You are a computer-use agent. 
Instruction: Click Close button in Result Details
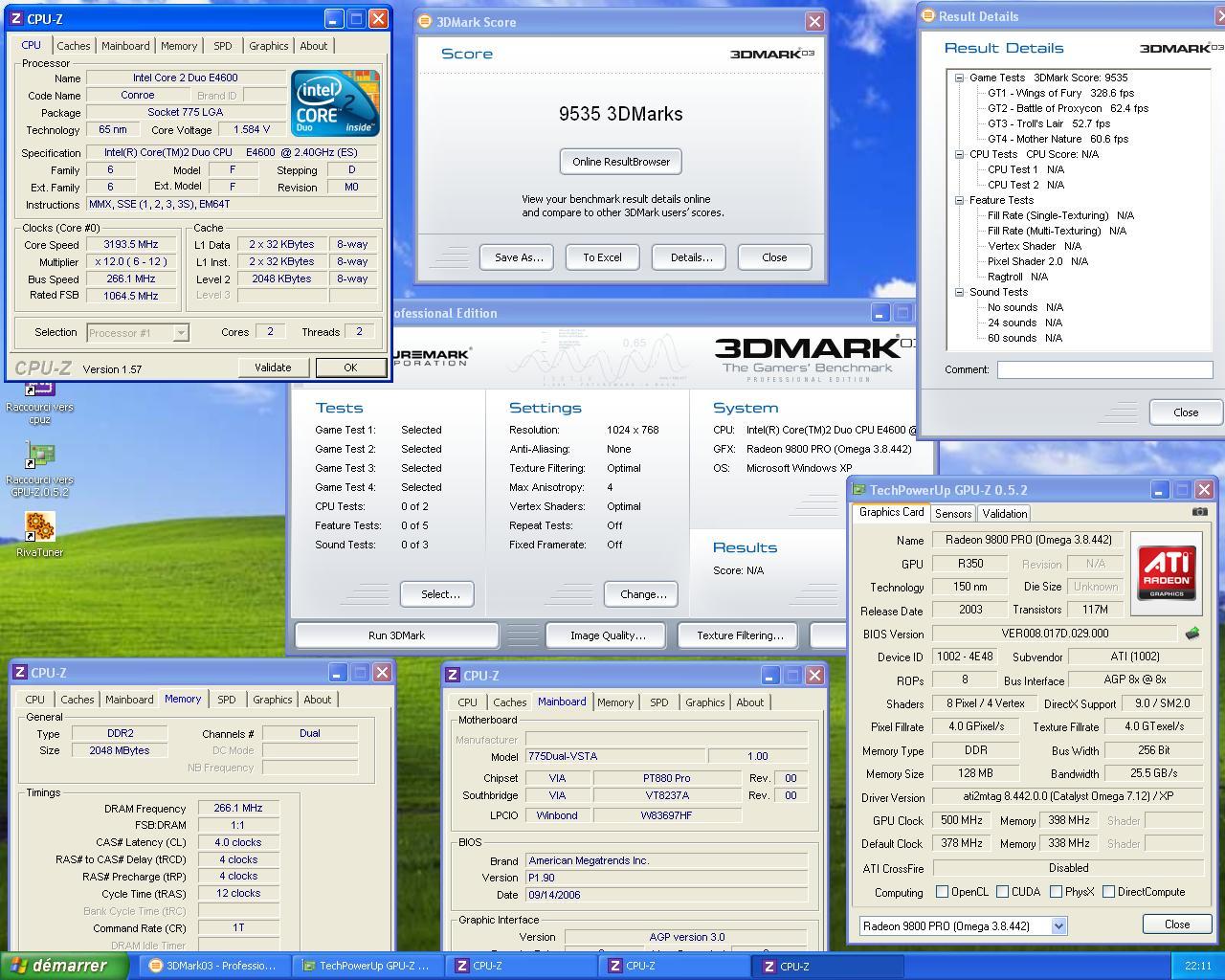click(x=1186, y=412)
